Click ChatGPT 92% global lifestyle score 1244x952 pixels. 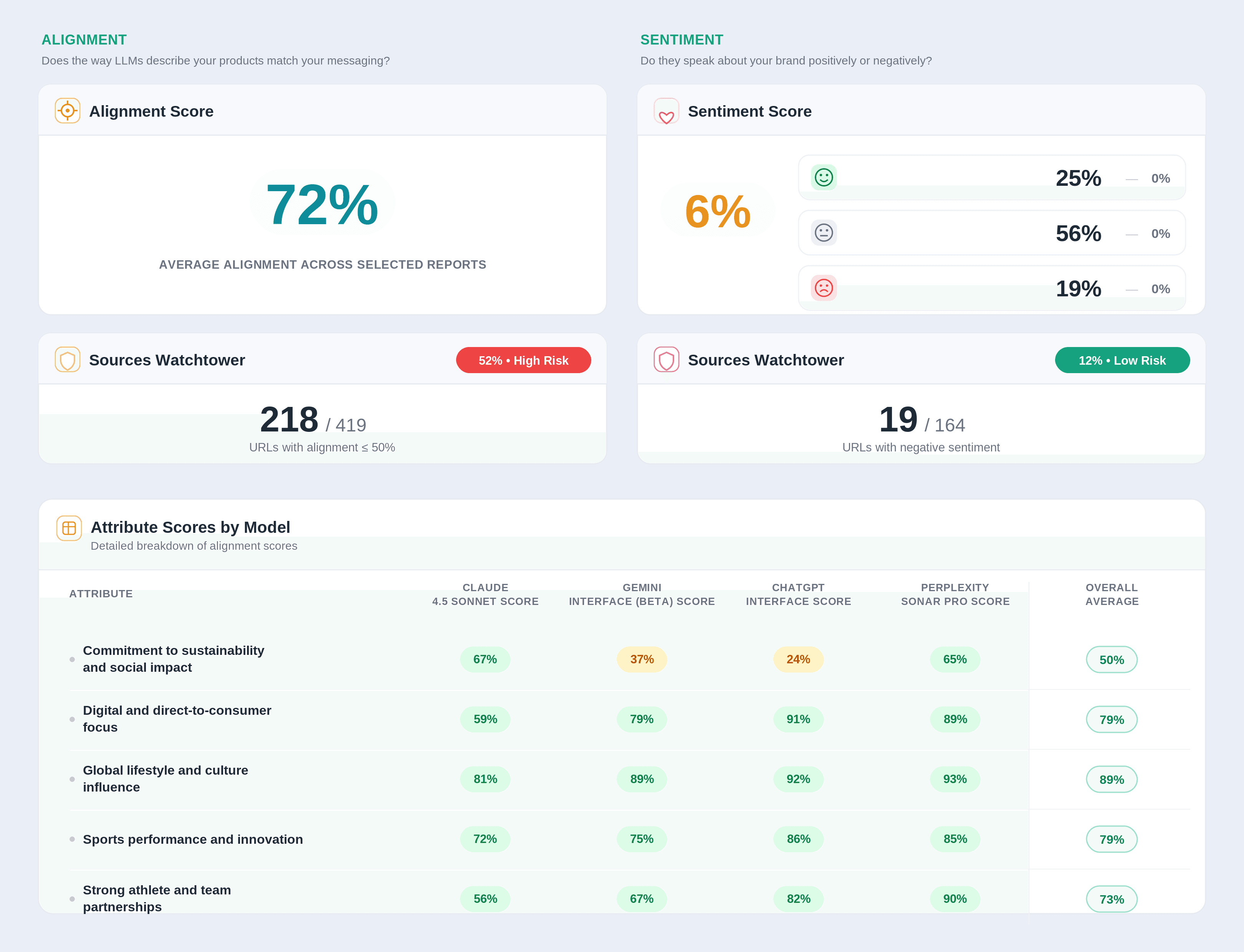(x=798, y=779)
